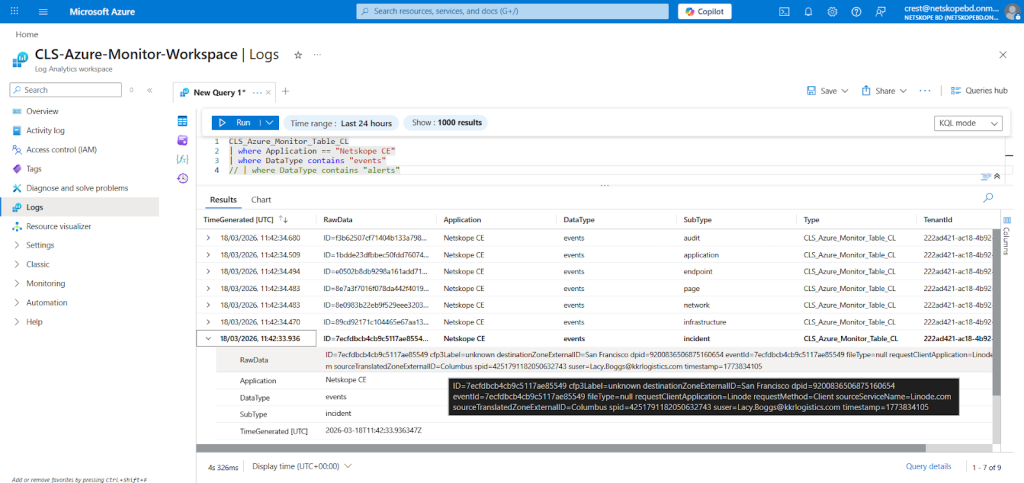1024x483 pixels.
Task: Sort by TimeGenerated column arrow icon
Action: pos(283,220)
